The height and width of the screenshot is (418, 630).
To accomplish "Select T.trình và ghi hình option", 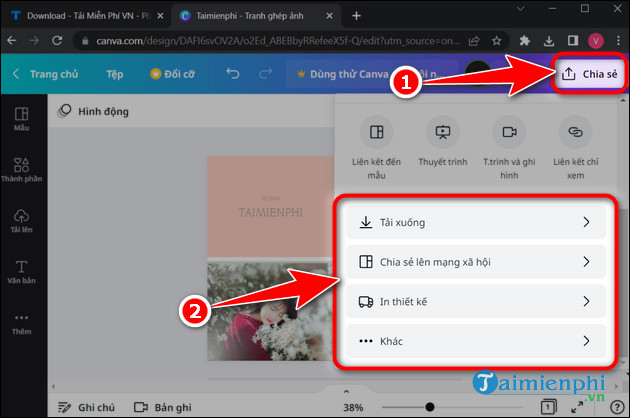I will [509, 148].
